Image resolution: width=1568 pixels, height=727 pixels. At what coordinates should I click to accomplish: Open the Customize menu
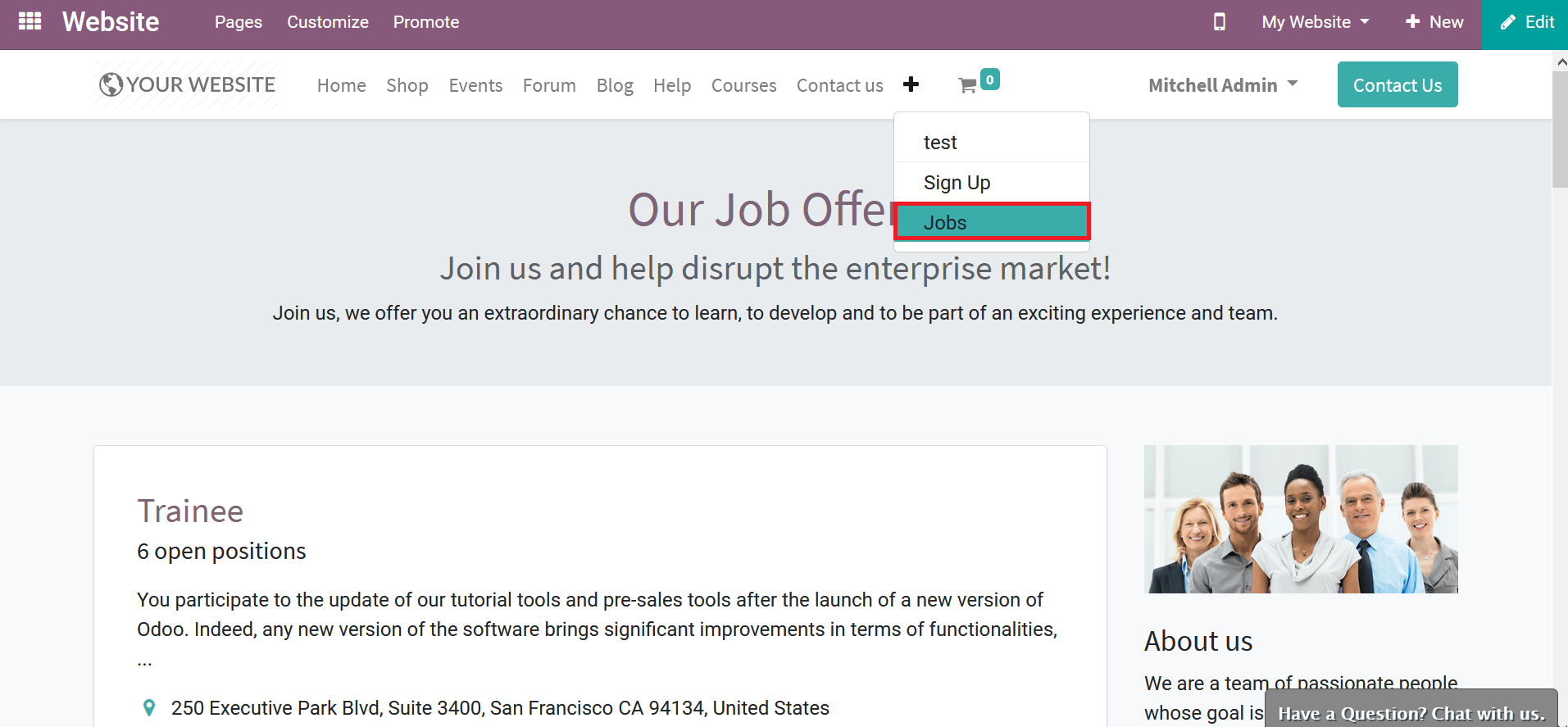pos(327,22)
